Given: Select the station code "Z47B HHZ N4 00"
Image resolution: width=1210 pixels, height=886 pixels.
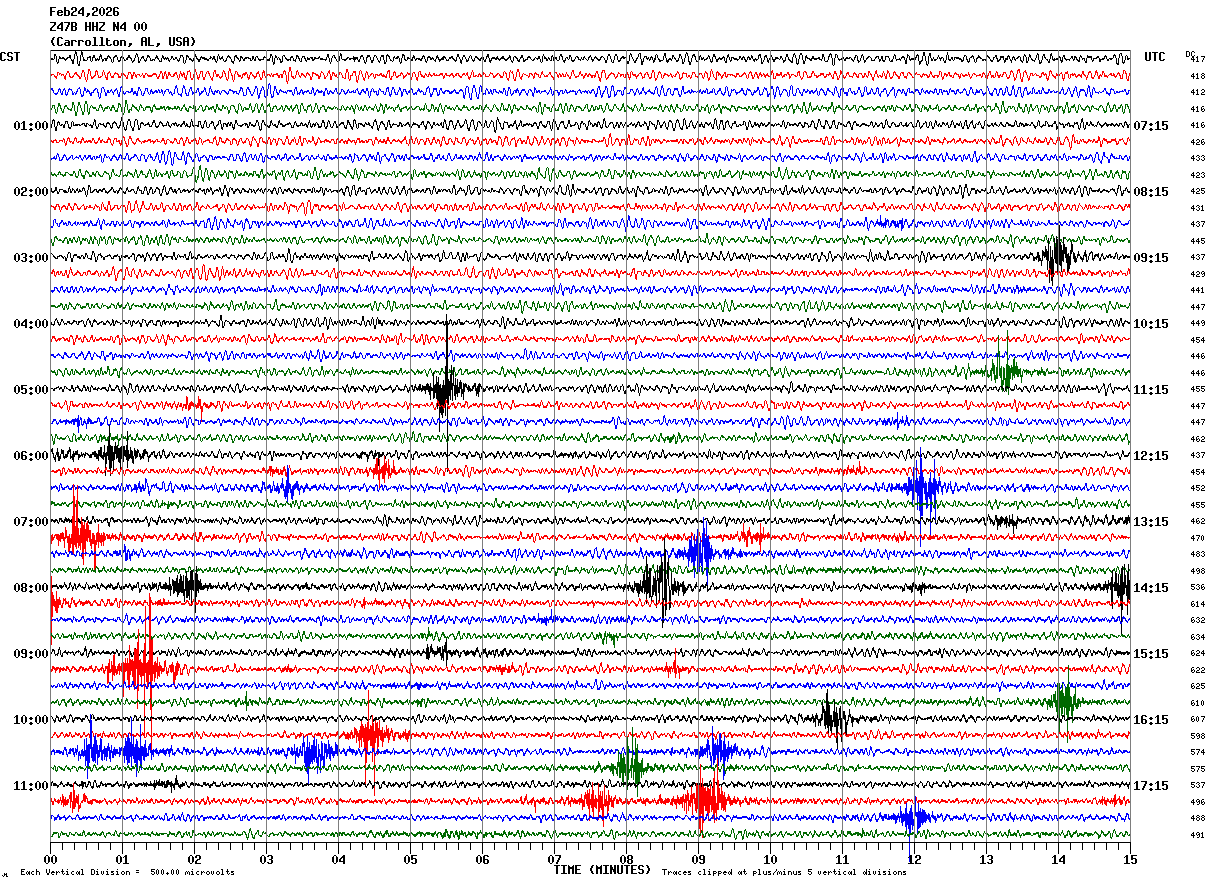Looking at the screenshot, I should [x=98, y=27].
